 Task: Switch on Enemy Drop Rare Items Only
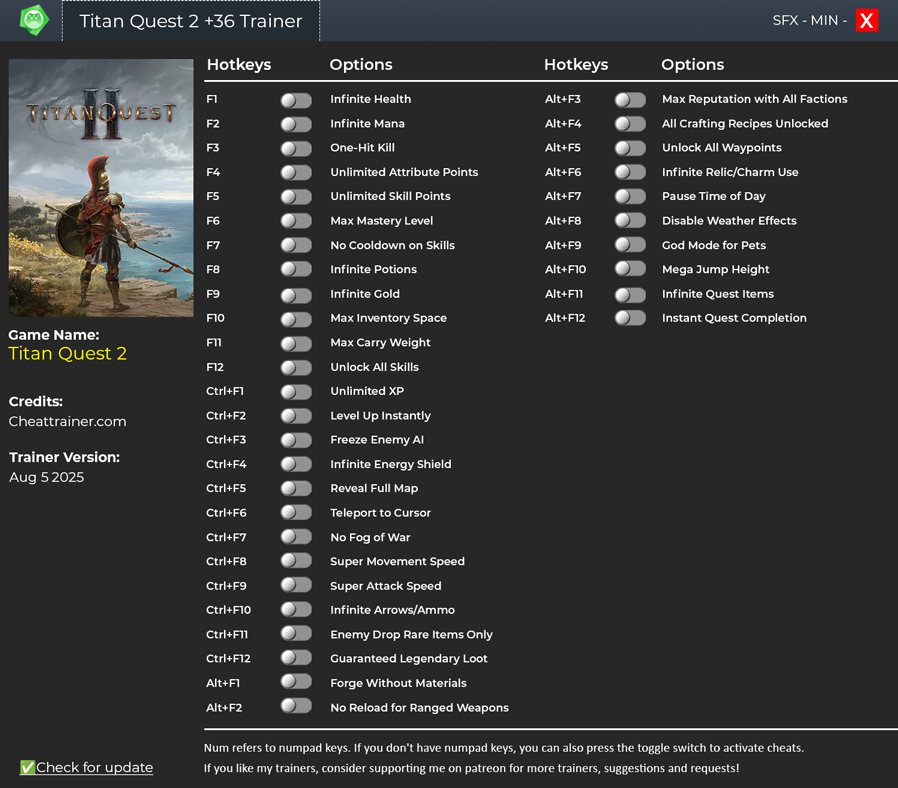point(296,633)
